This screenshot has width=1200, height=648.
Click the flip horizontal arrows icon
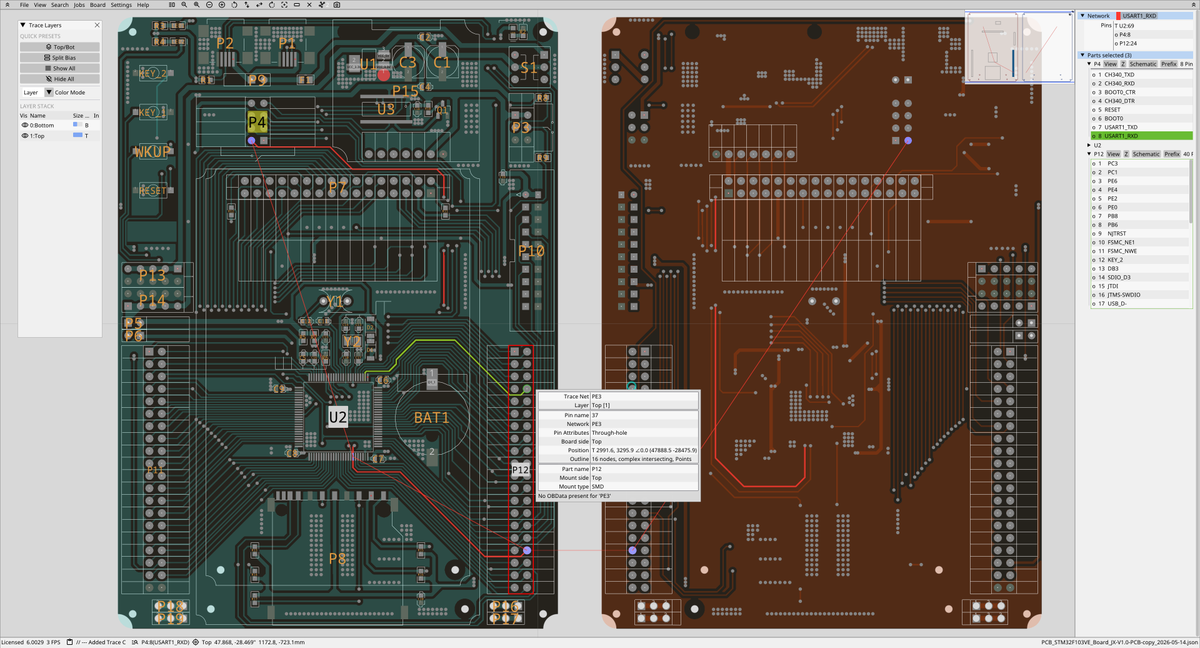pos(259,5)
